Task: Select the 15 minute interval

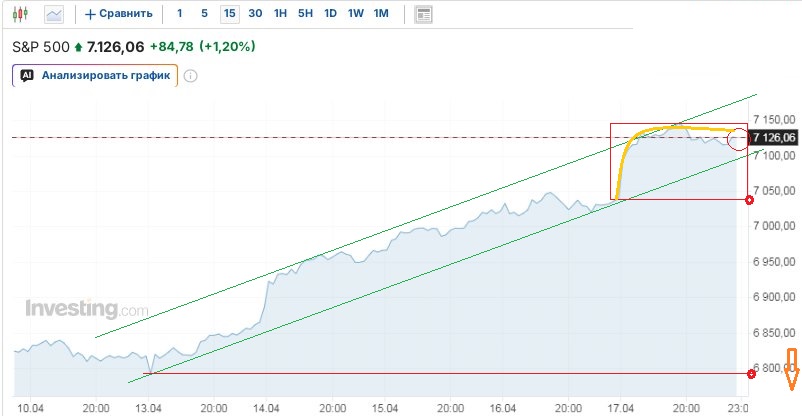Action: [x=230, y=14]
